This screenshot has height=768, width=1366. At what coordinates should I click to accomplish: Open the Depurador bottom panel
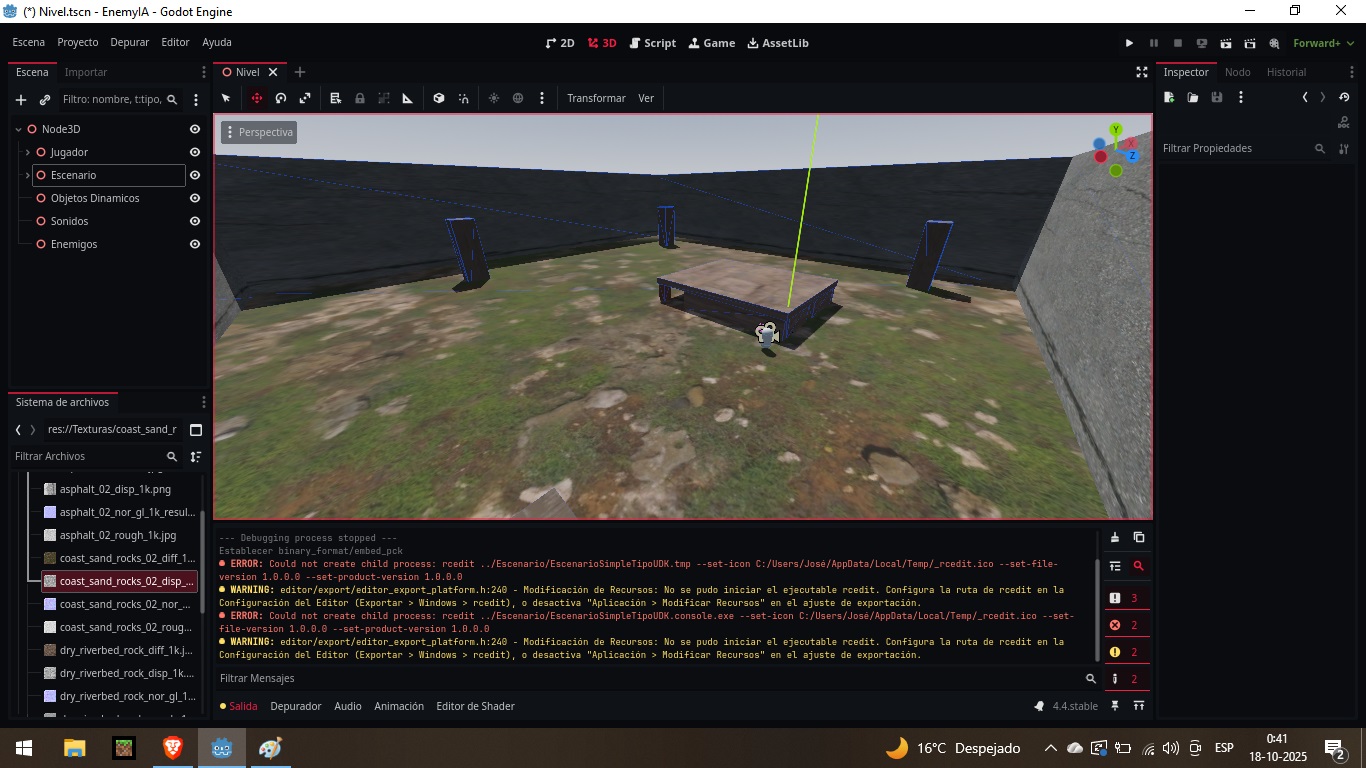[x=296, y=706]
